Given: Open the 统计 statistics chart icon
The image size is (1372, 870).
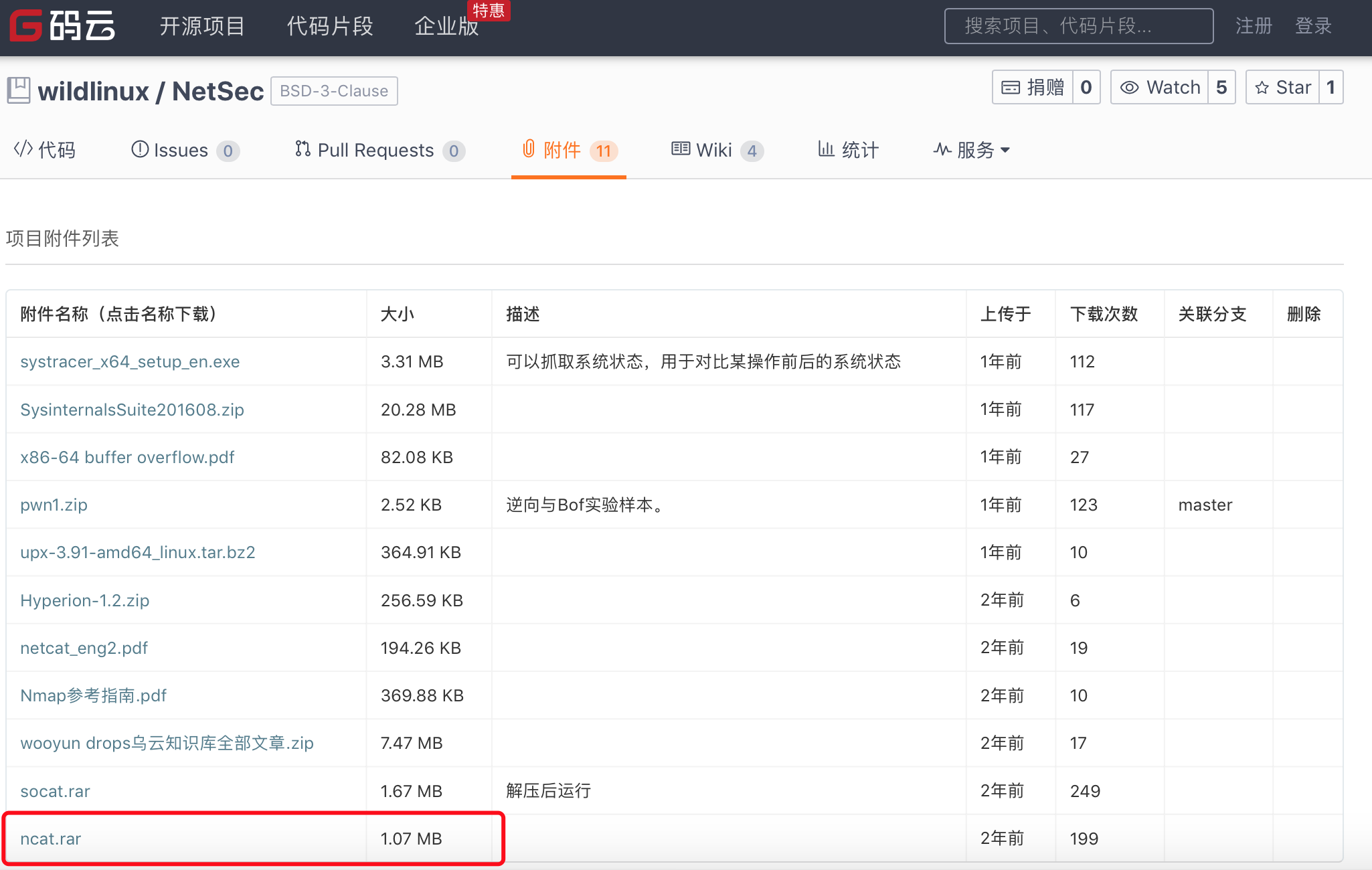Looking at the screenshot, I should point(827,149).
